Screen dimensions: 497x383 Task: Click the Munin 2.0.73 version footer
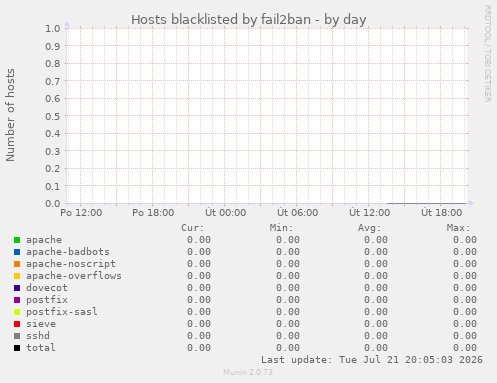coord(248,372)
